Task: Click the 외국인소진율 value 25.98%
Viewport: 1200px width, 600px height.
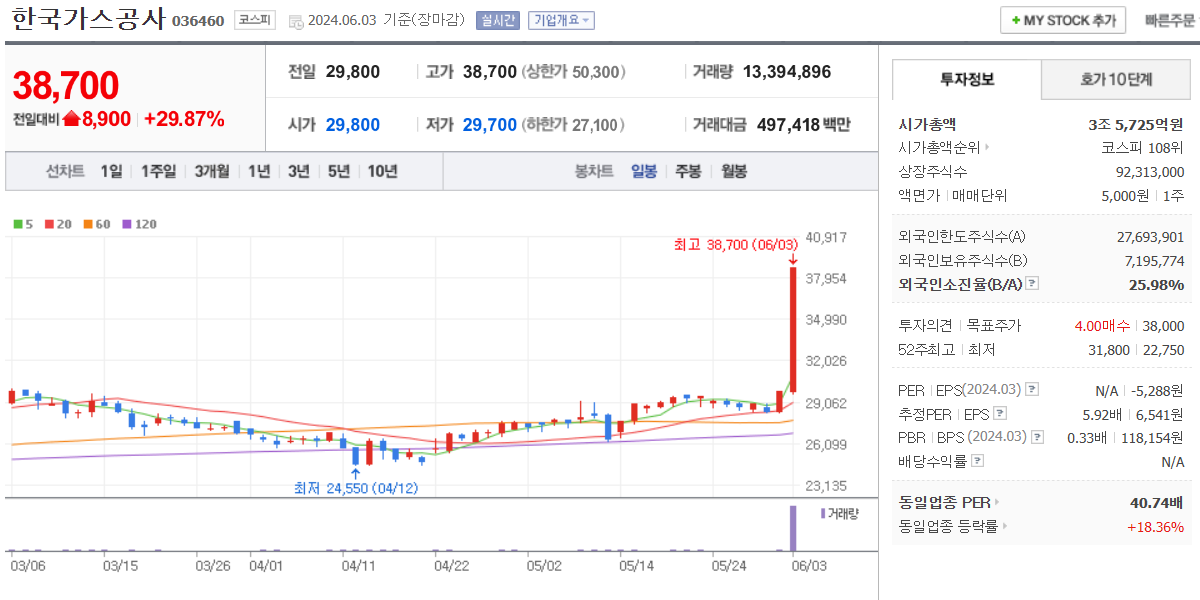Action: point(1155,284)
